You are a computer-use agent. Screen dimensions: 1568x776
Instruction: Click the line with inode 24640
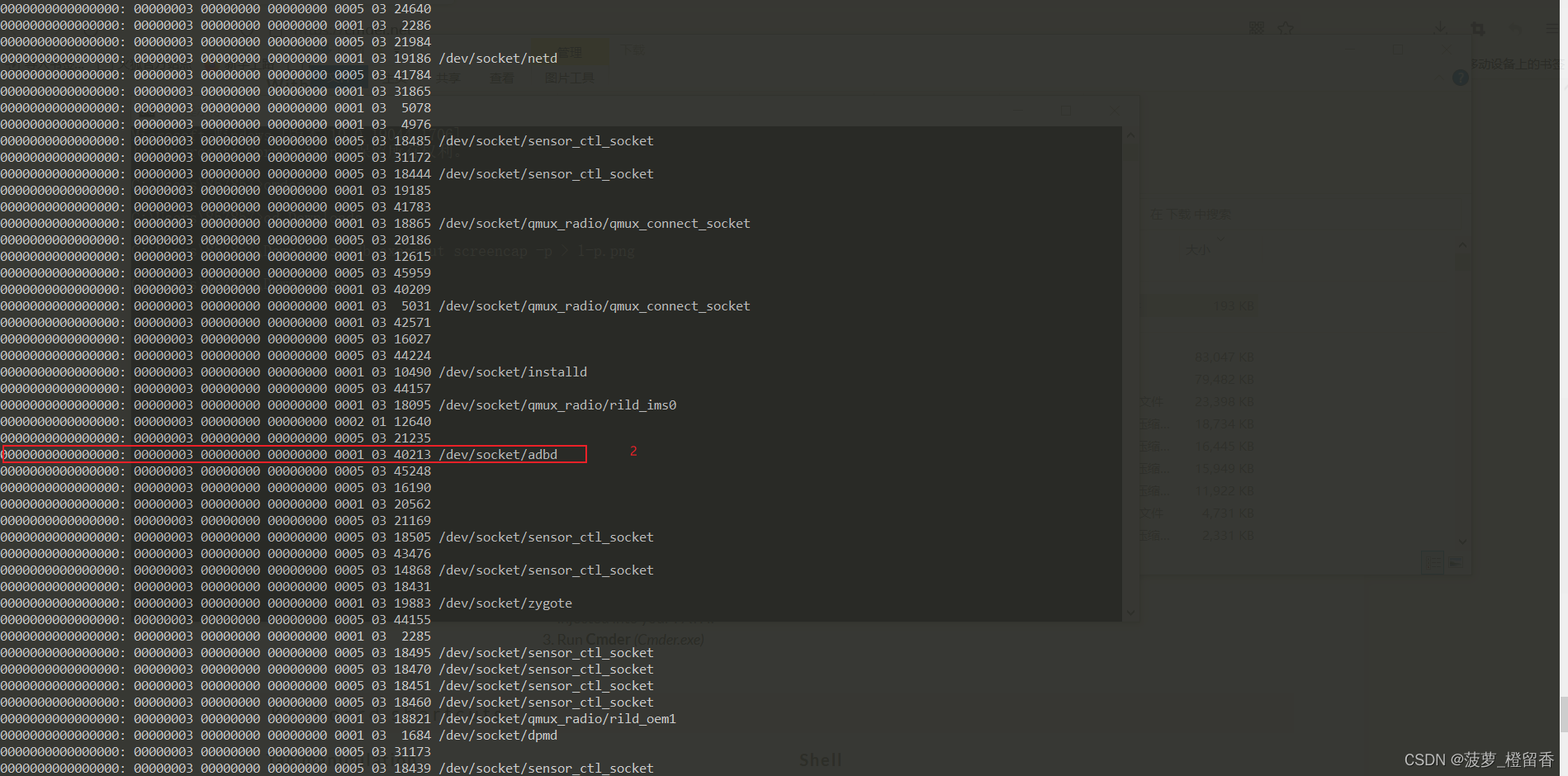click(x=216, y=9)
